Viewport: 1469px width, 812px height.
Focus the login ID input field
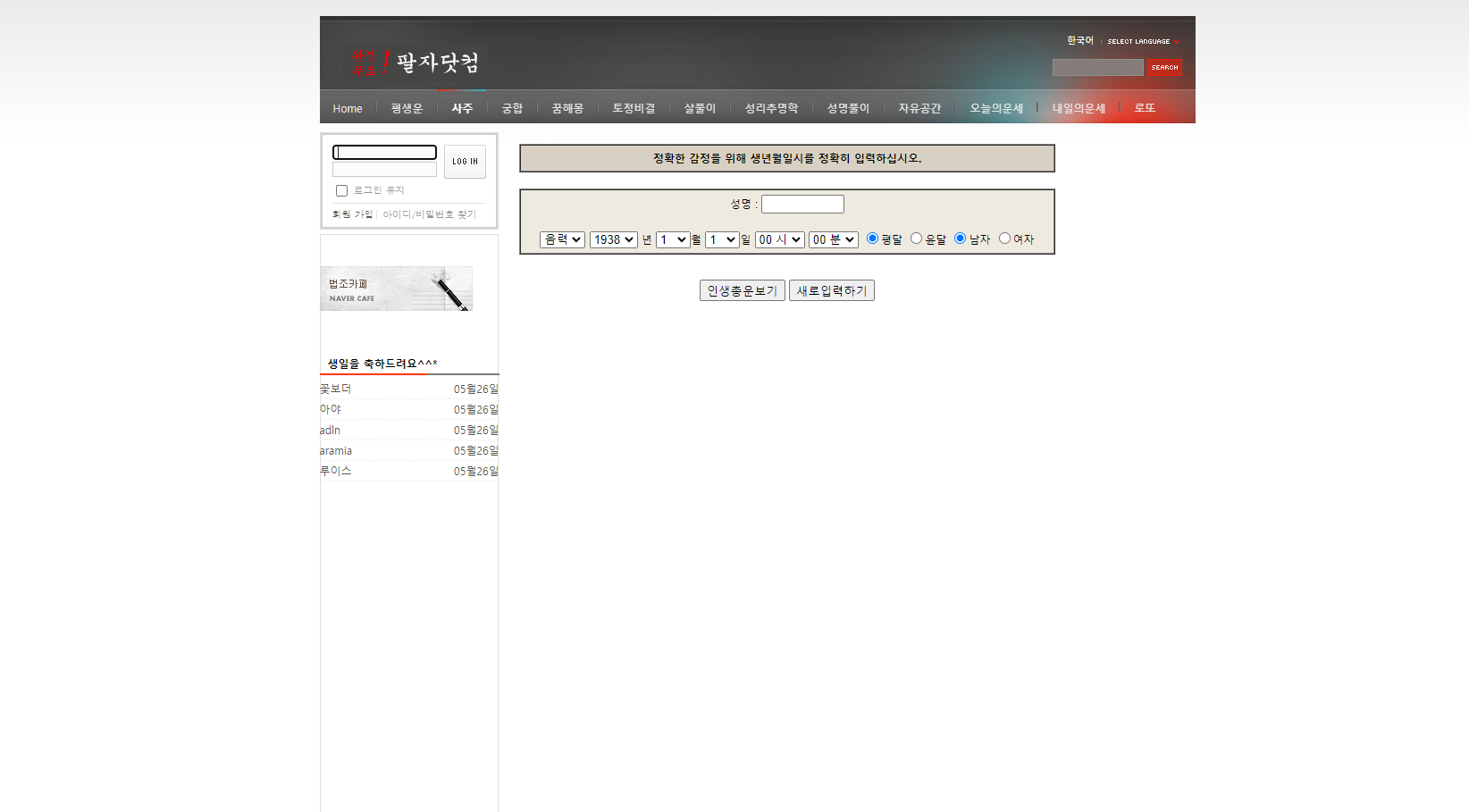coord(384,153)
